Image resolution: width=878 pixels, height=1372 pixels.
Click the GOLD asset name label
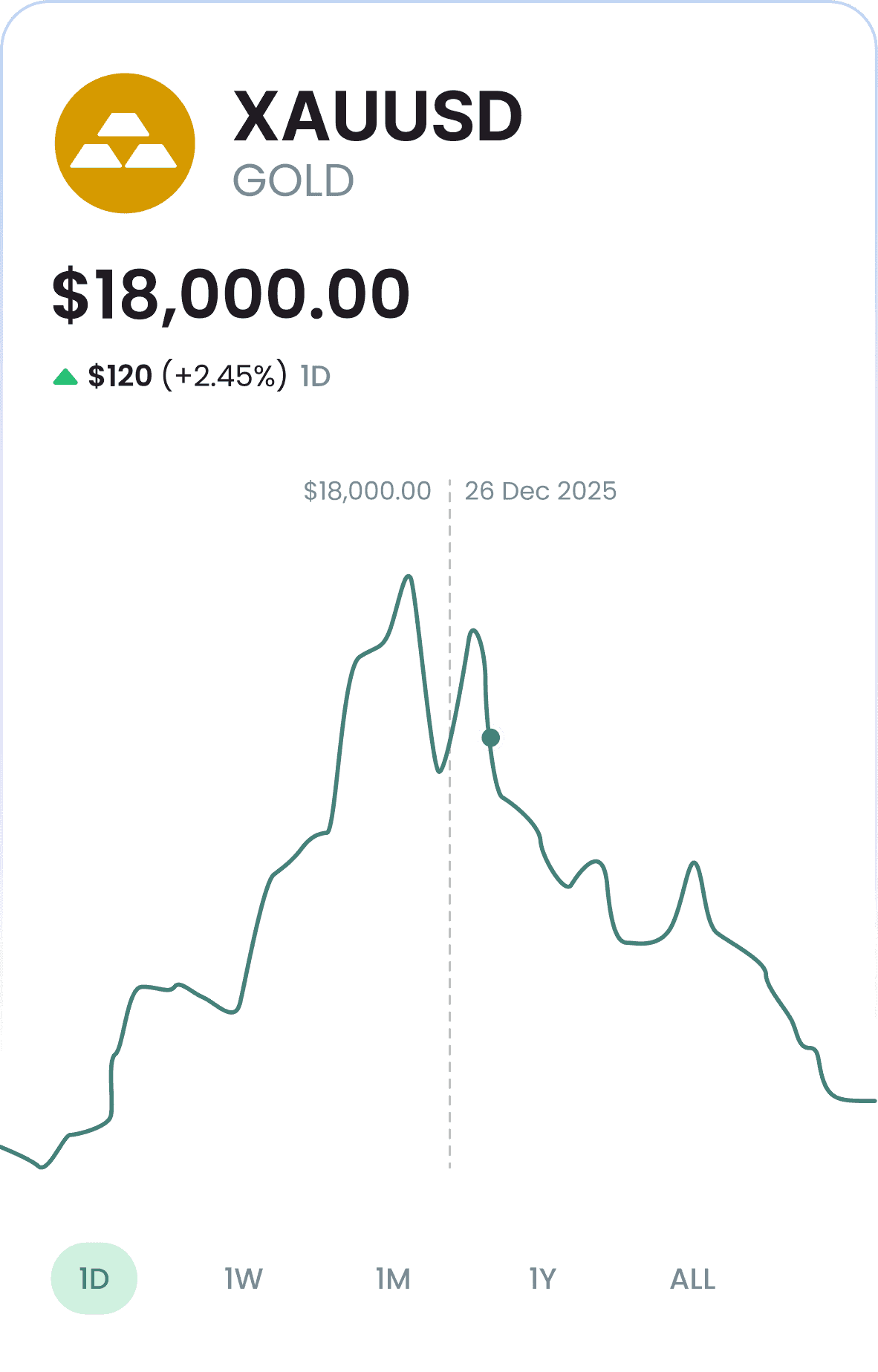[293, 181]
